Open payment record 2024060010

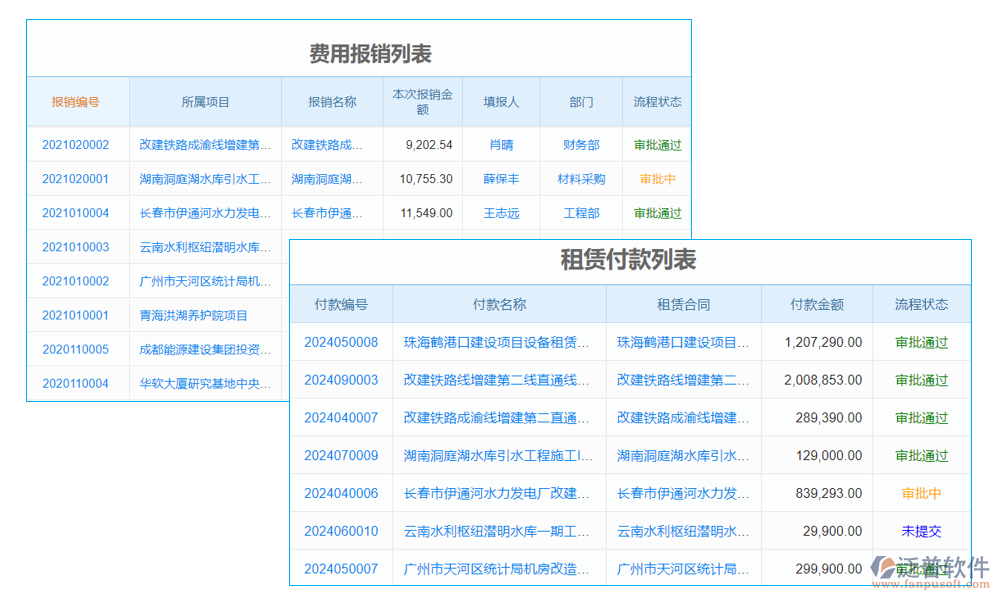[341, 531]
